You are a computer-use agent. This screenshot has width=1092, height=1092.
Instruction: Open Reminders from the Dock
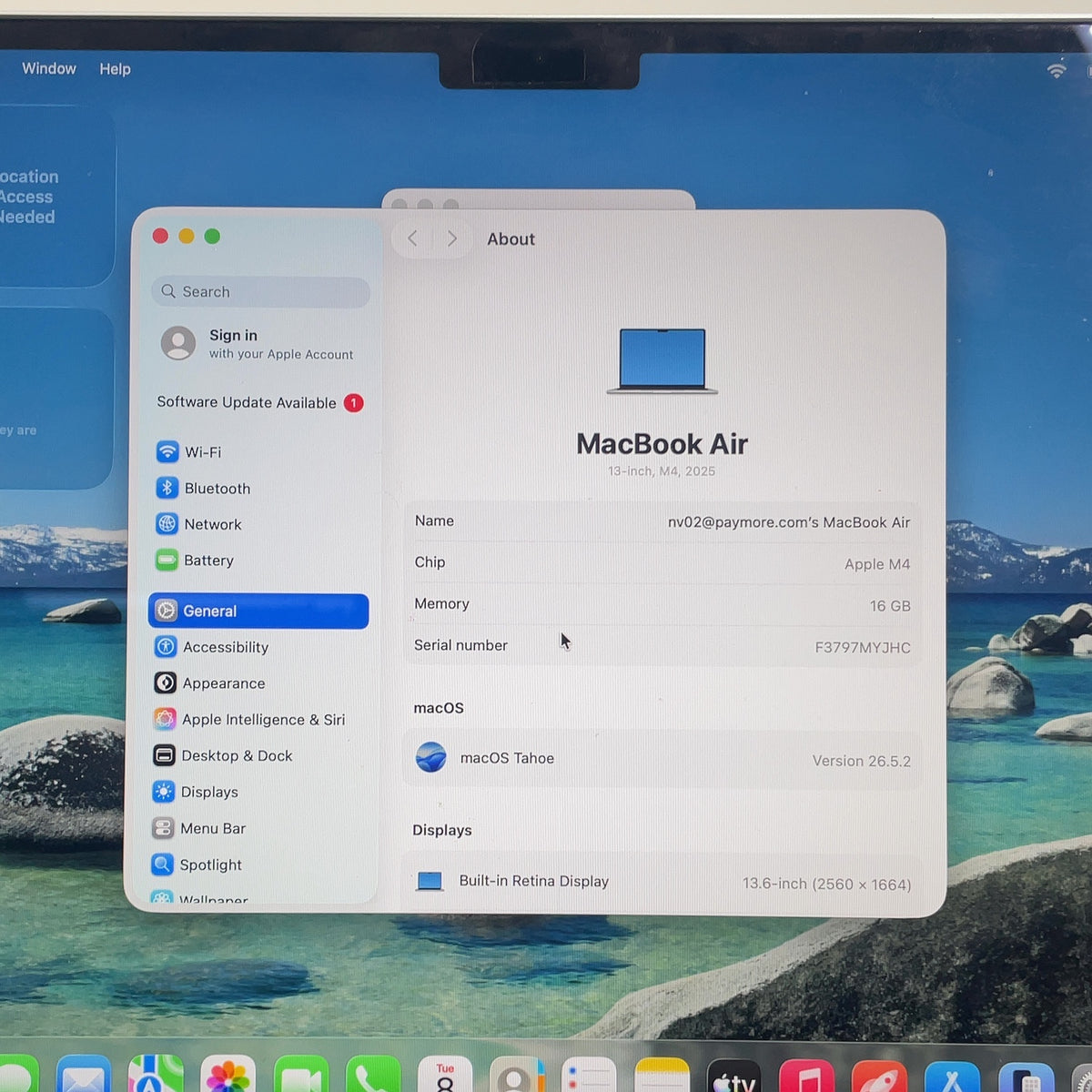tap(590, 1076)
